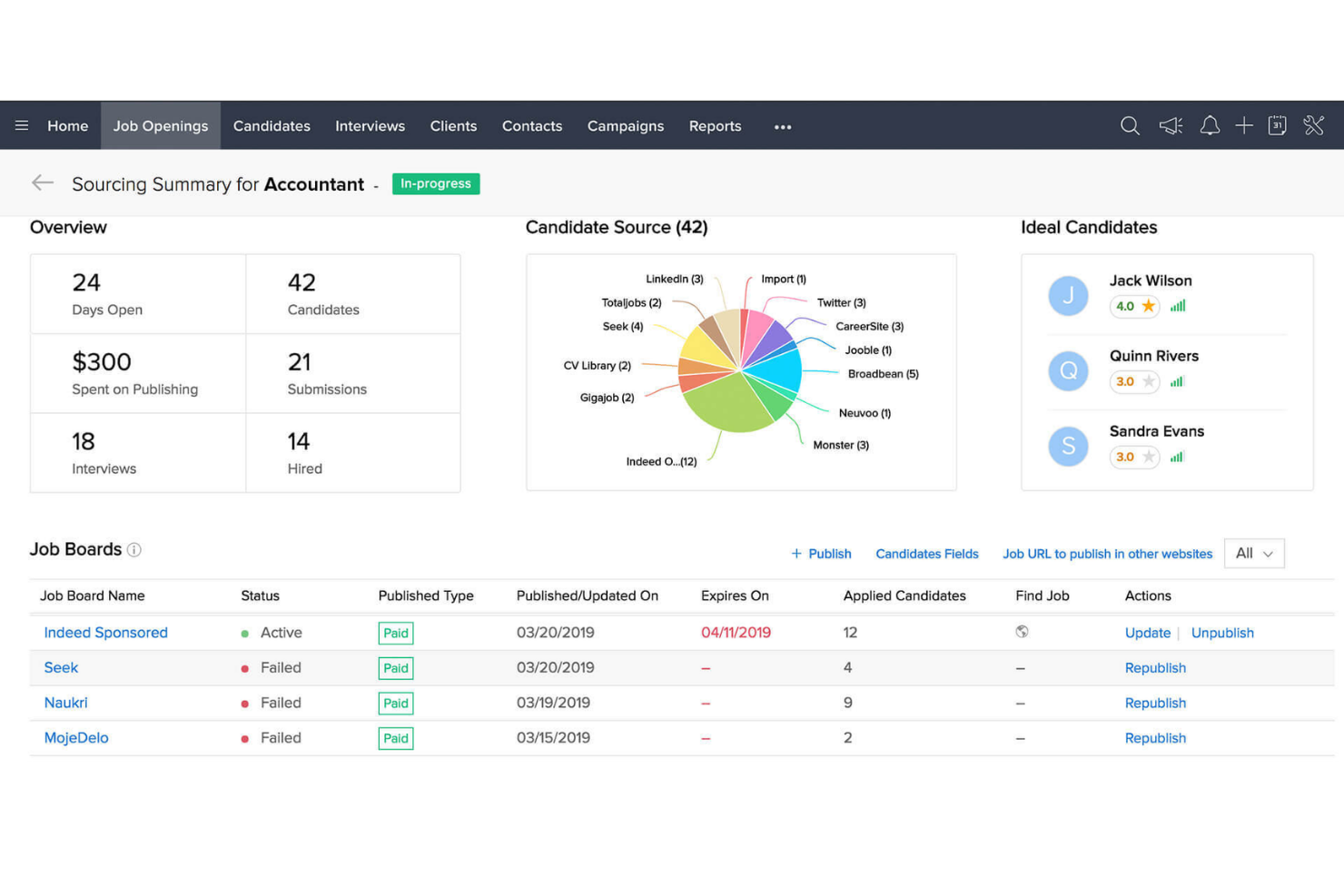Viewport: 1344px width, 896px height.
Task: Select Republish for Naukri
Action: tap(1155, 703)
